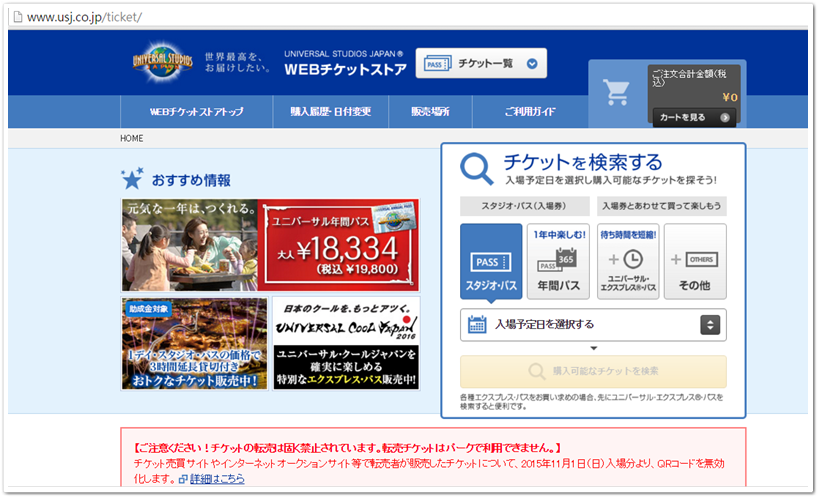This screenshot has width=819, height=498.
Task: Select the ユニバーサル・エクスプレス・パス tab
Action: coord(628,261)
